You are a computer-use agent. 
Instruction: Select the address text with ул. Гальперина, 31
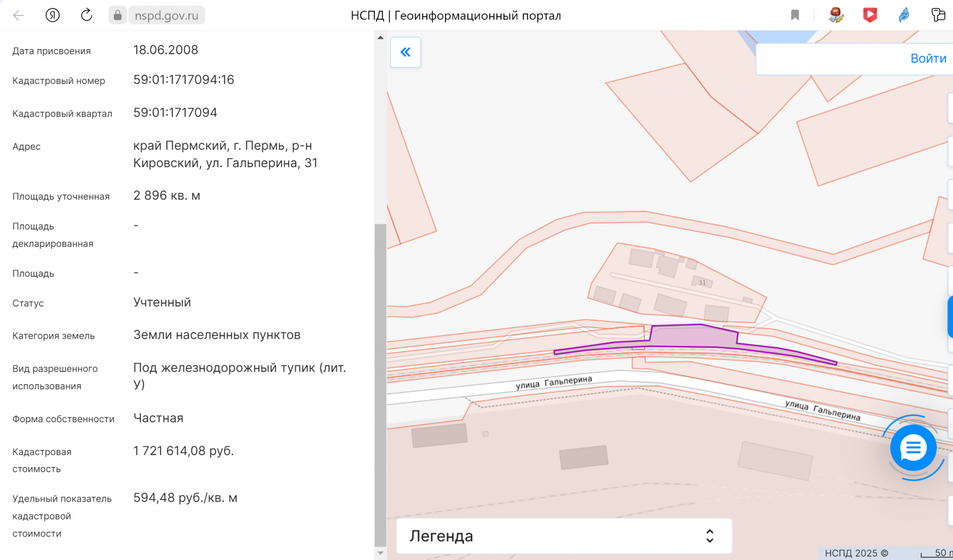[x=225, y=154]
